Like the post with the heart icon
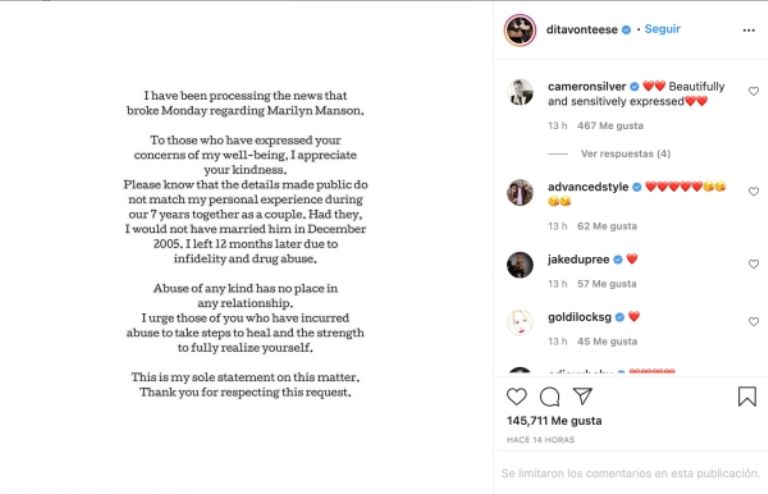Image resolution: width=768 pixels, height=494 pixels. pyautogui.click(x=516, y=396)
